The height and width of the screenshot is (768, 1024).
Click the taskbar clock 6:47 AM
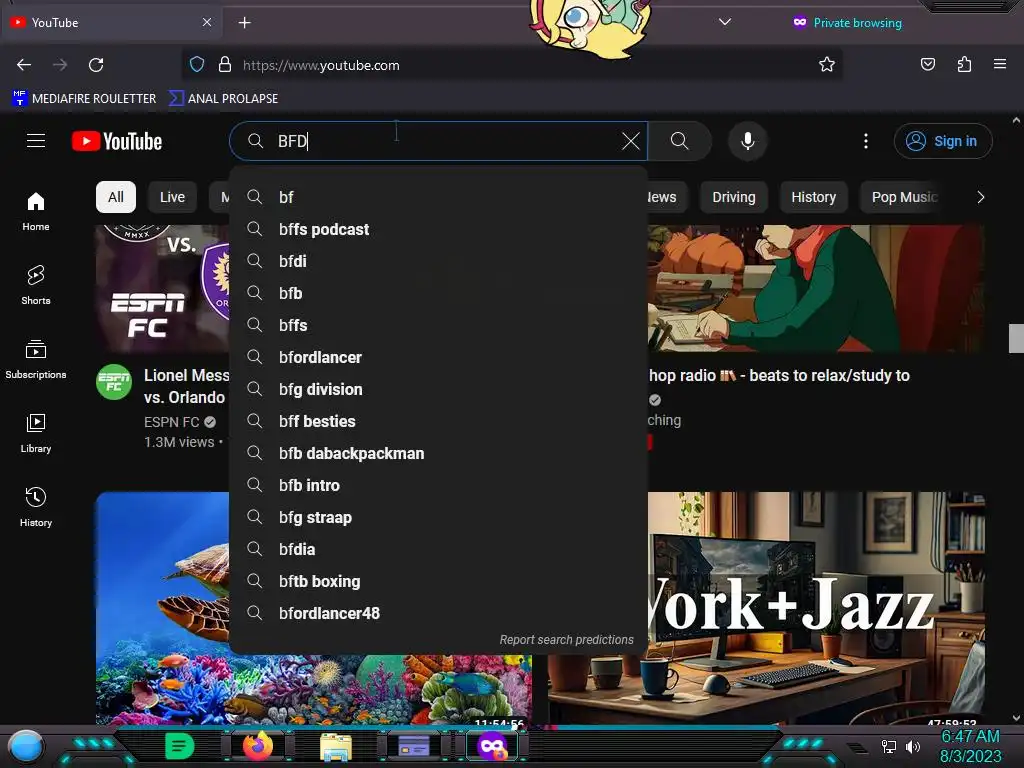970,737
